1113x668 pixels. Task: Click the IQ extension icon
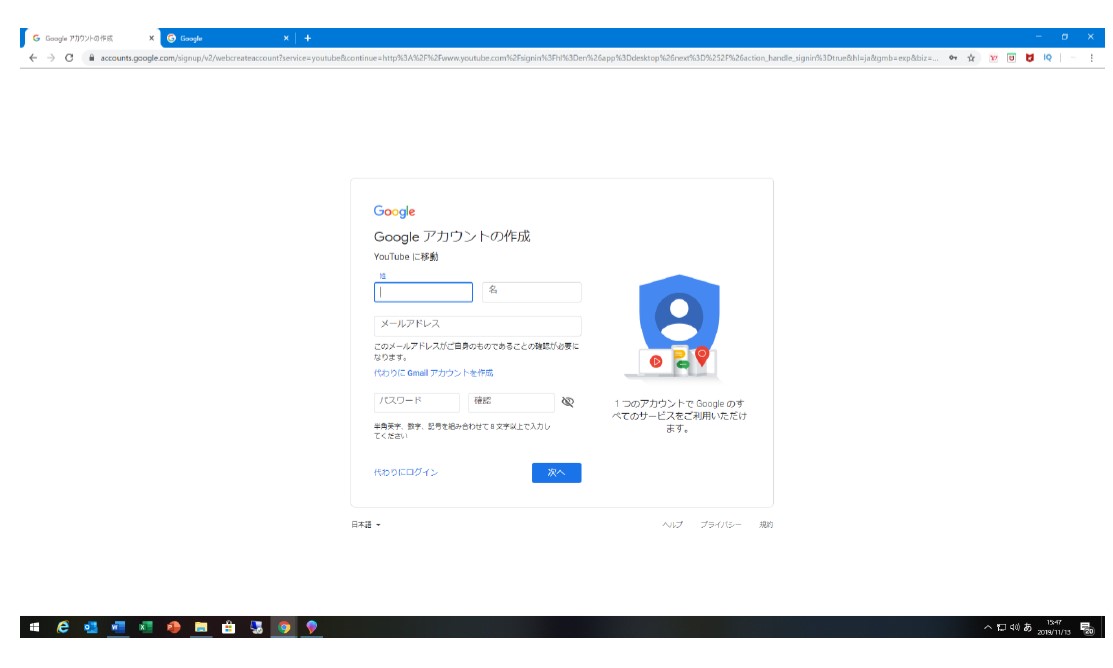point(1047,58)
